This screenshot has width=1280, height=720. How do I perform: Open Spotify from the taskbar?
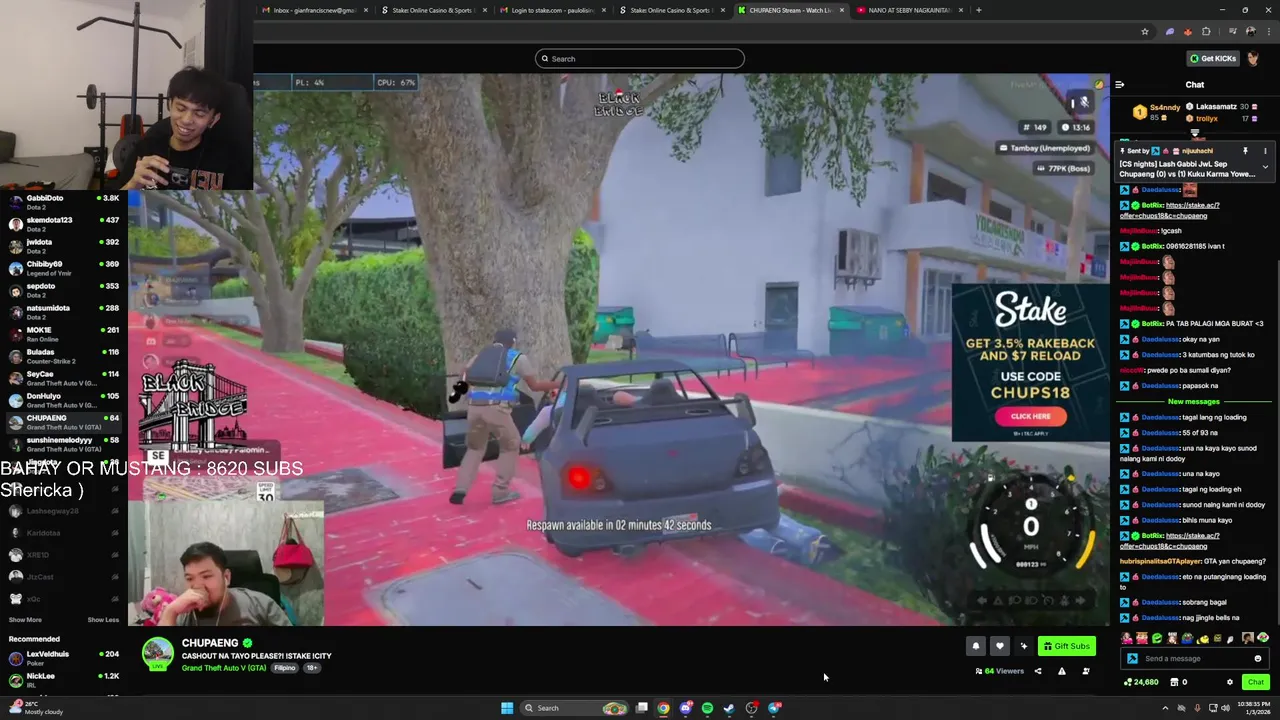tap(707, 708)
